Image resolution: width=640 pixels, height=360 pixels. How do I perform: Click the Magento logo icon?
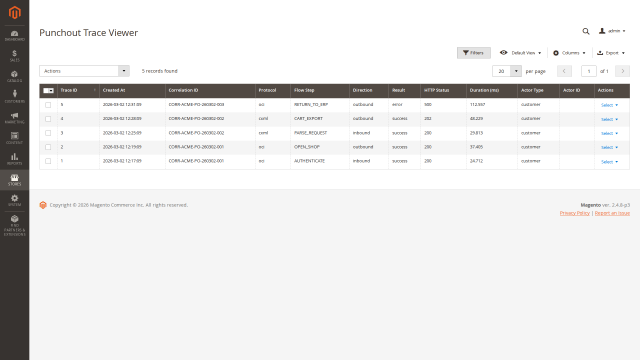coord(15,13)
